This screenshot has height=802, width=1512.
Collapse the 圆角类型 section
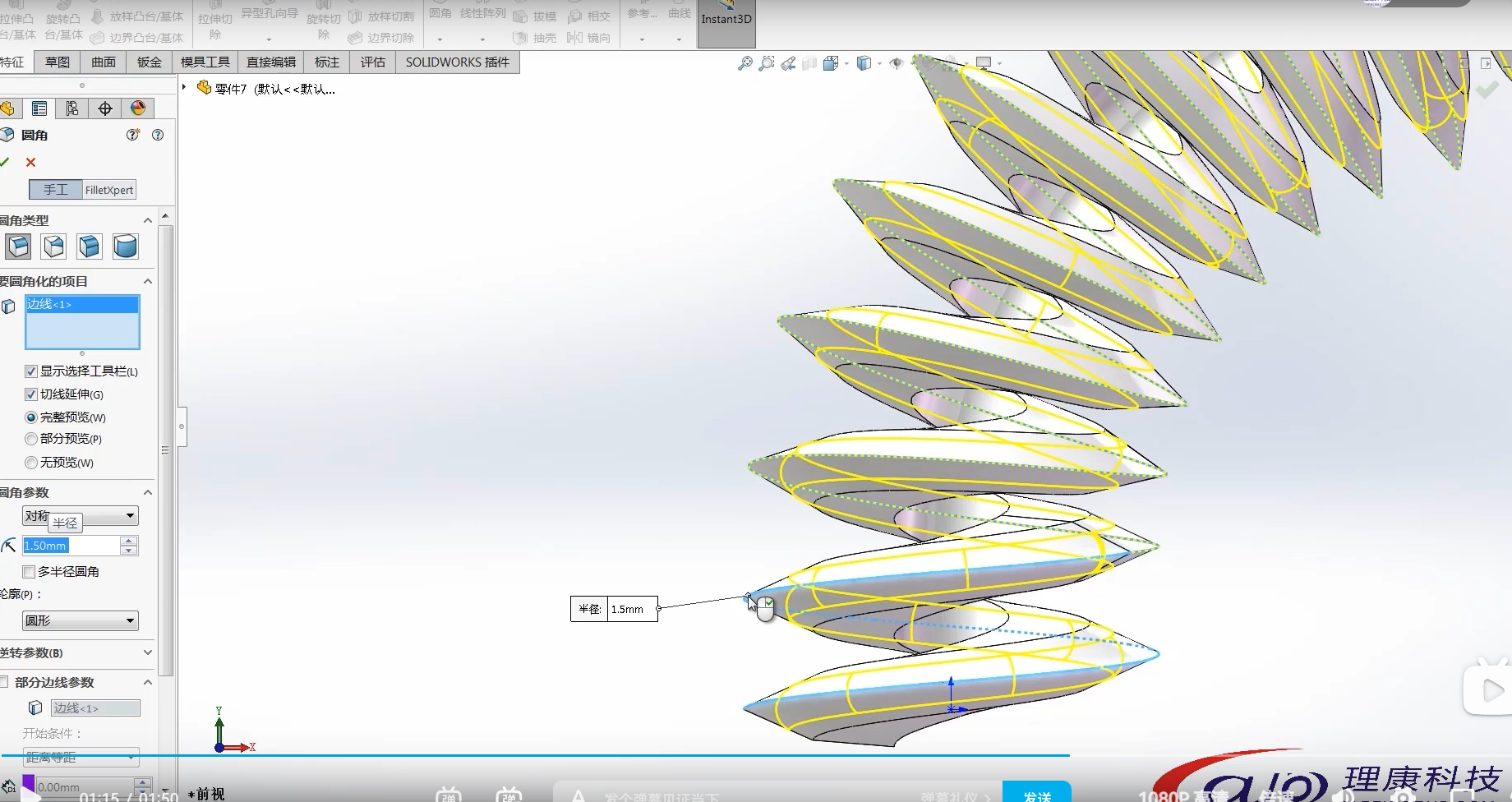tap(148, 220)
